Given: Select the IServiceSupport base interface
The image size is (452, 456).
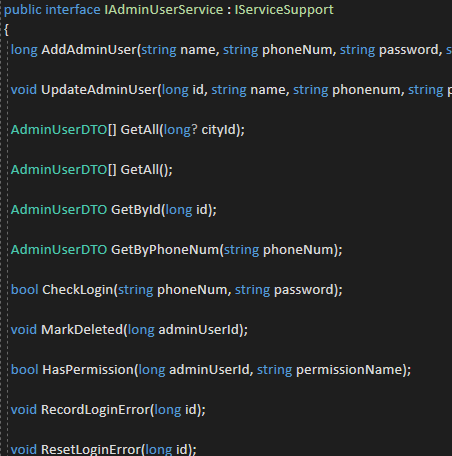Looking at the screenshot, I should click(284, 10).
